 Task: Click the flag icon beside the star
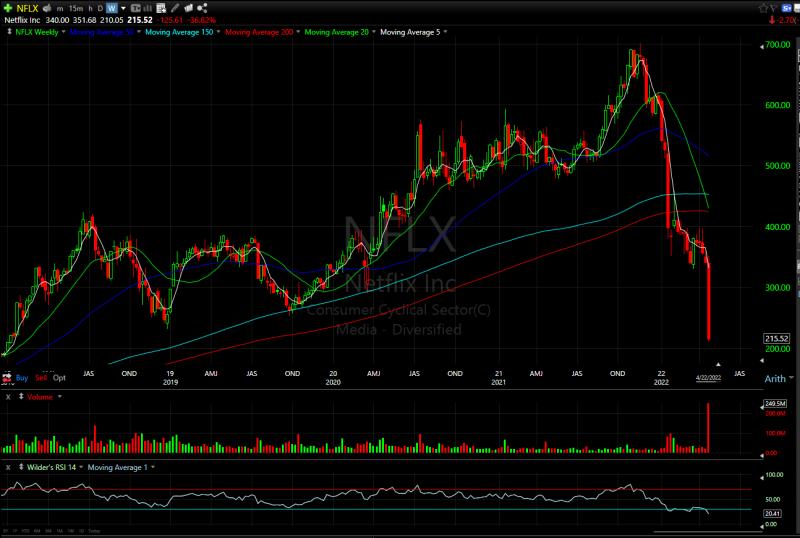click(x=774, y=8)
